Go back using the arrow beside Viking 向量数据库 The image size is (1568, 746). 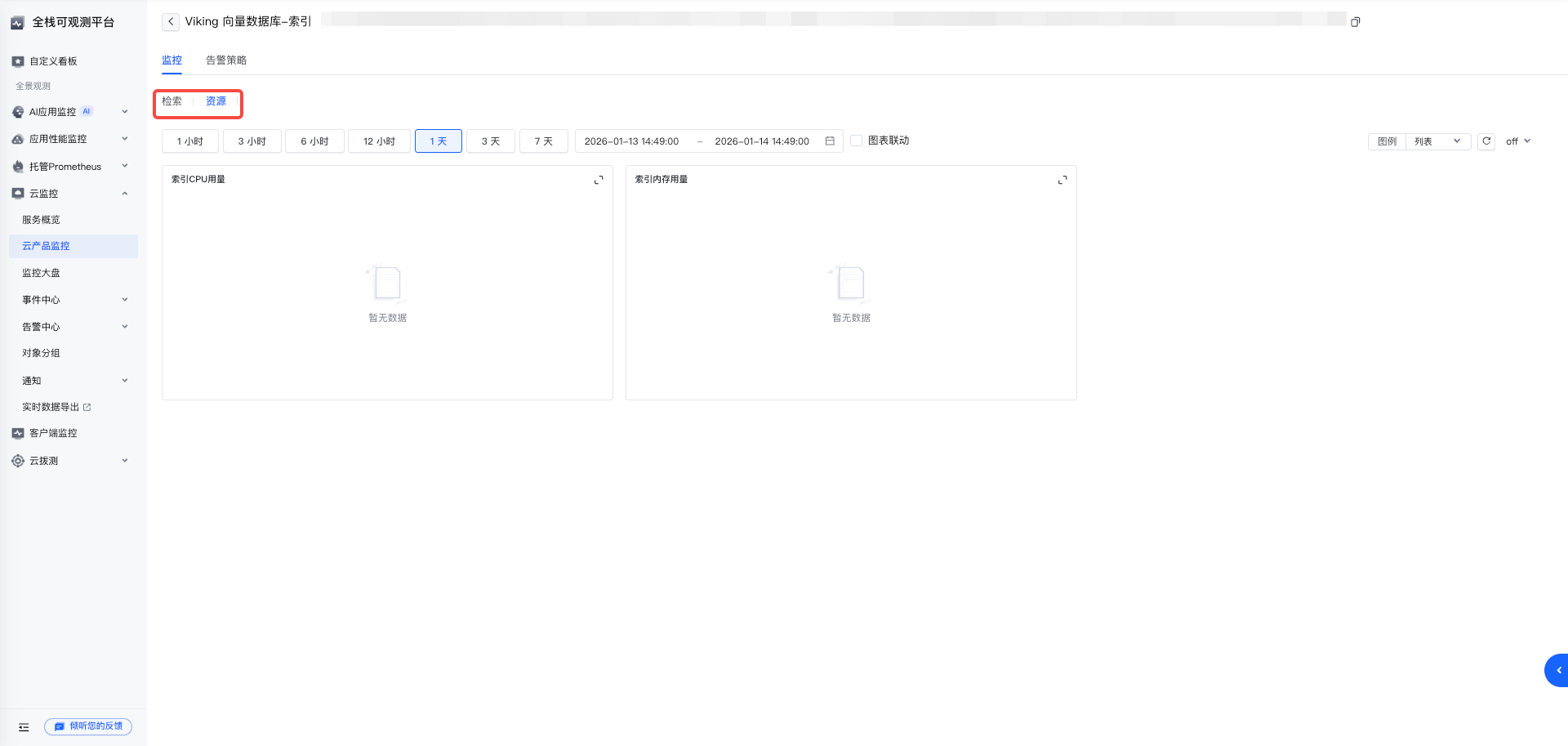(171, 22)
